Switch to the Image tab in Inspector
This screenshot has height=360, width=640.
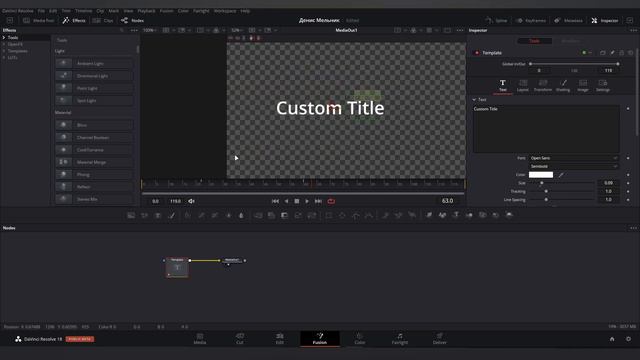(583, 86)
